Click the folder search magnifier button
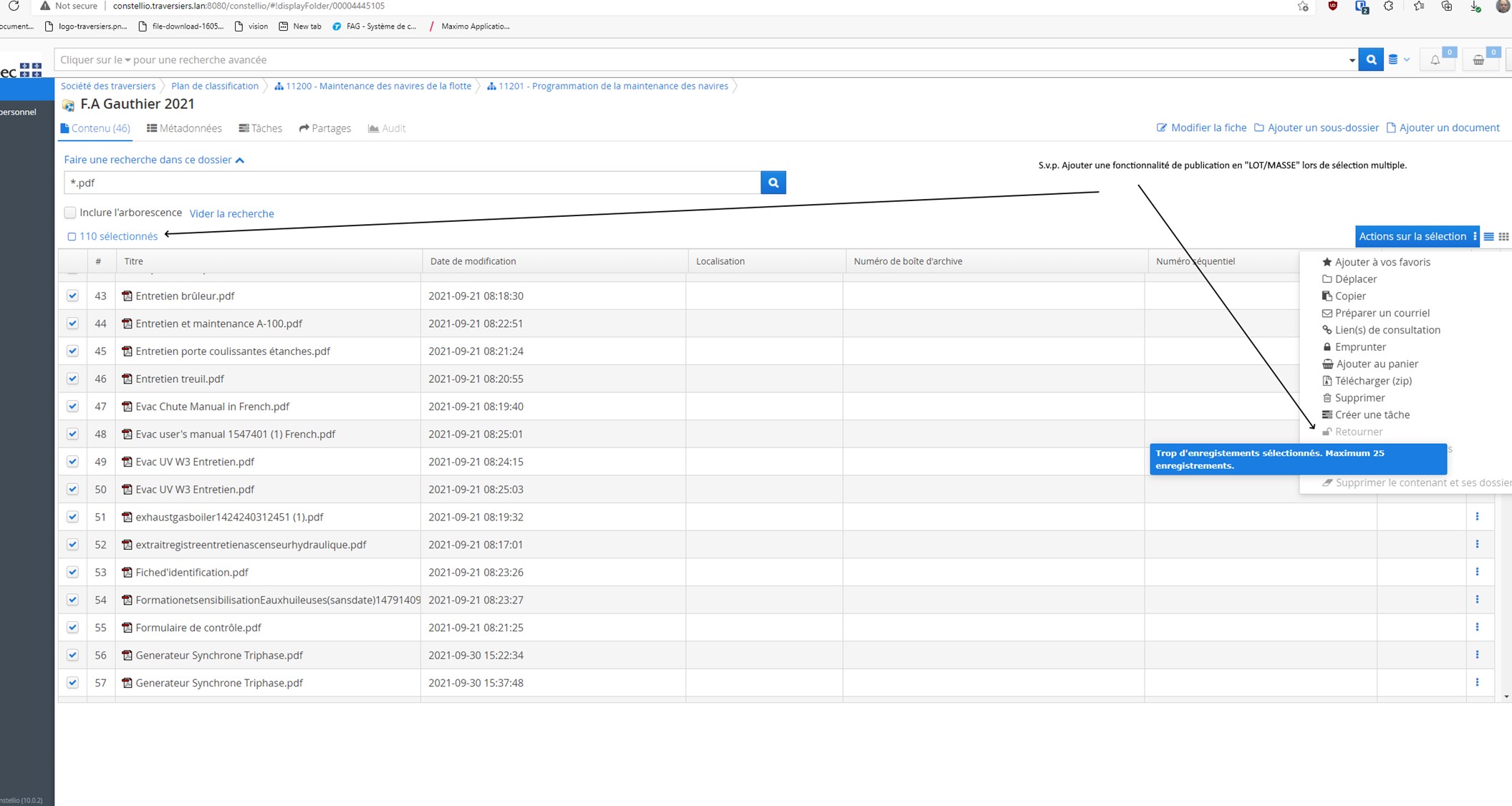The width and height of the screenshot is (1512, 806). tap(773, 183)
